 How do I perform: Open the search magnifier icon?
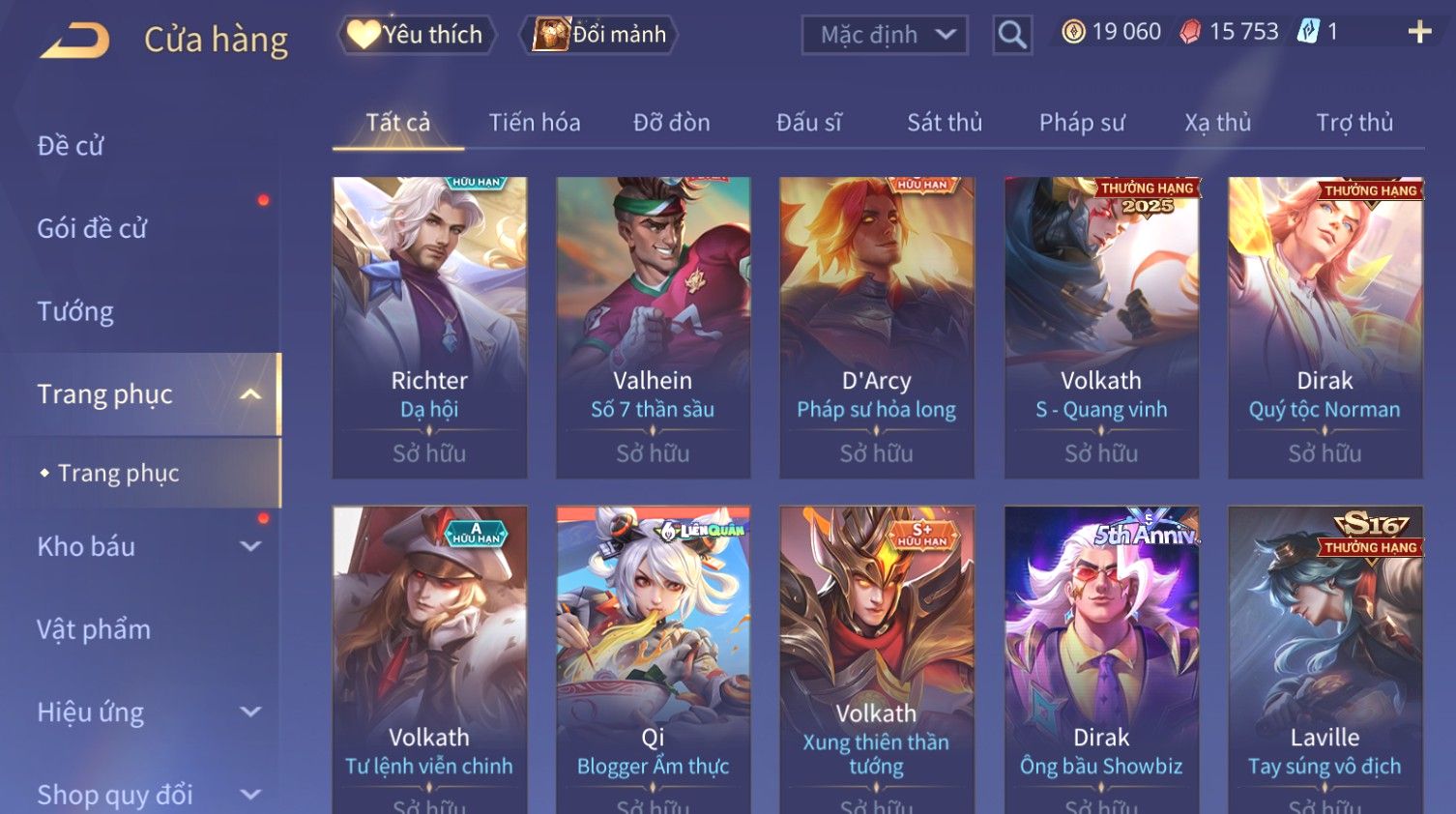tap(1012, 35)
